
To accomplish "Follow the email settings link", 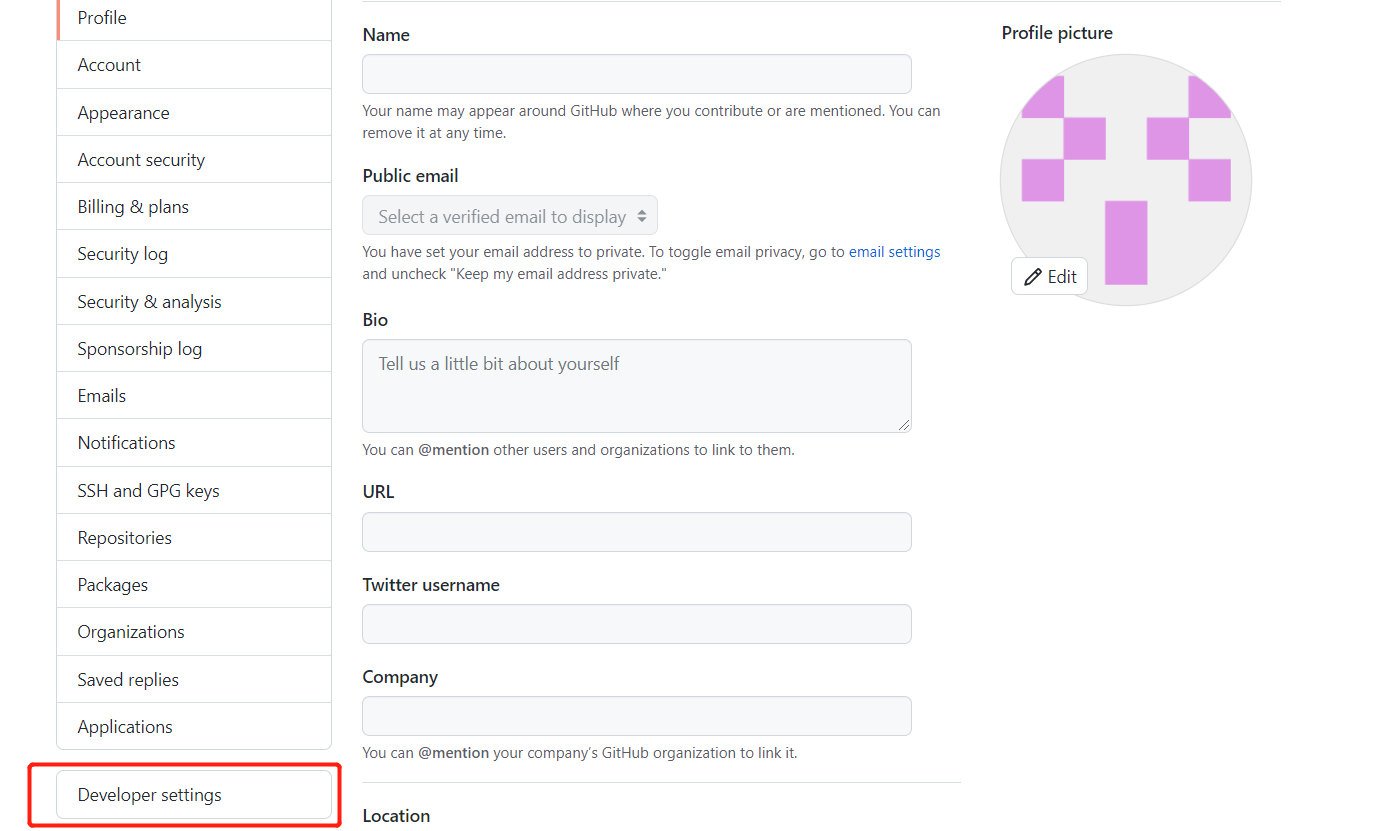I will tap(894, 252).
